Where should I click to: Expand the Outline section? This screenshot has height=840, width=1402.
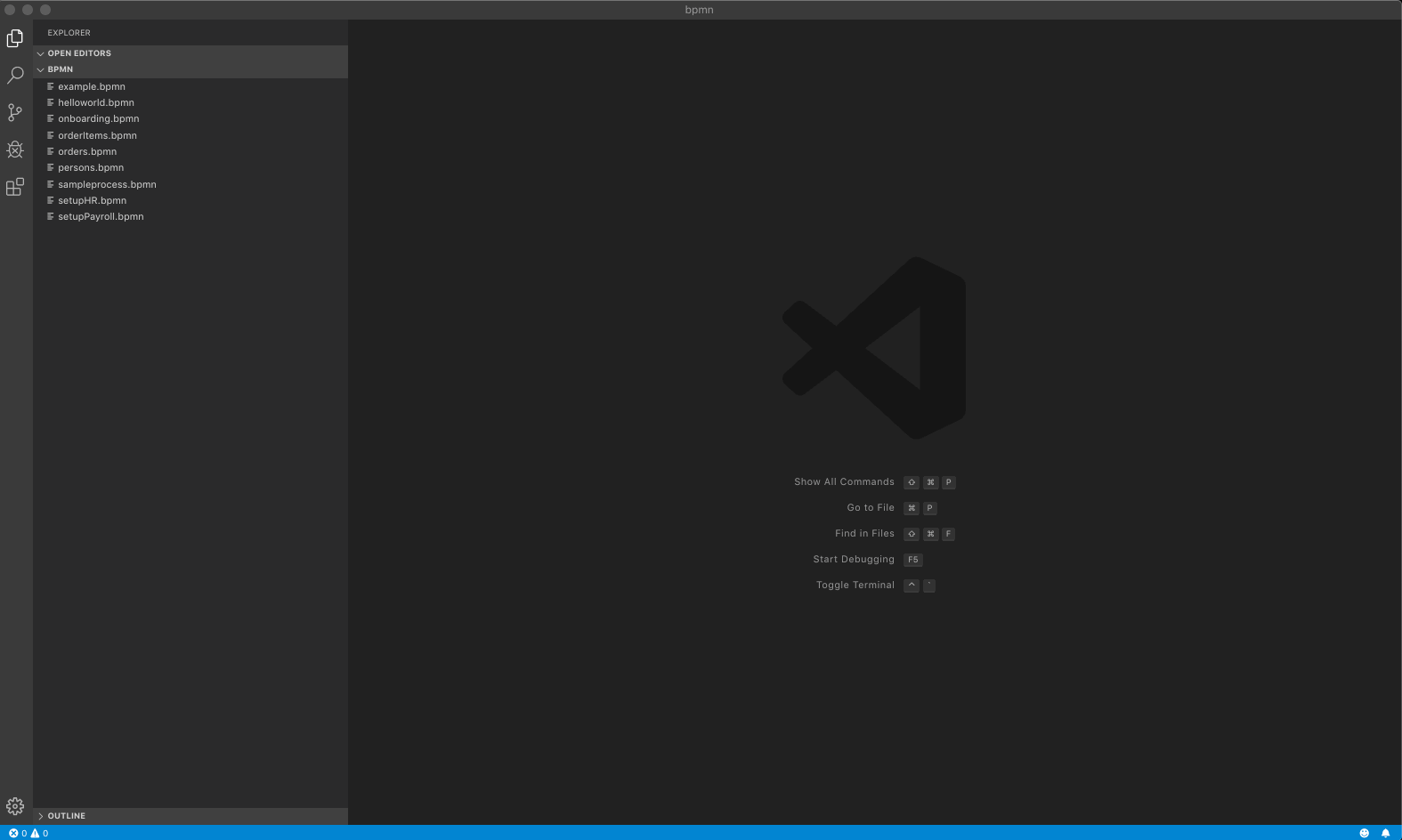coord(66,816)
